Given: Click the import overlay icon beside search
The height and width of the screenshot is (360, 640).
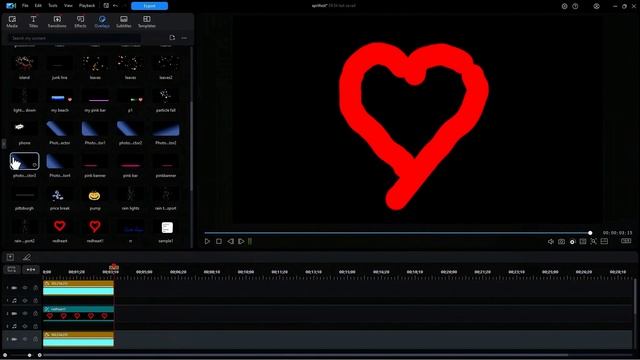Looking at the screenshot, I should [172, 38].
